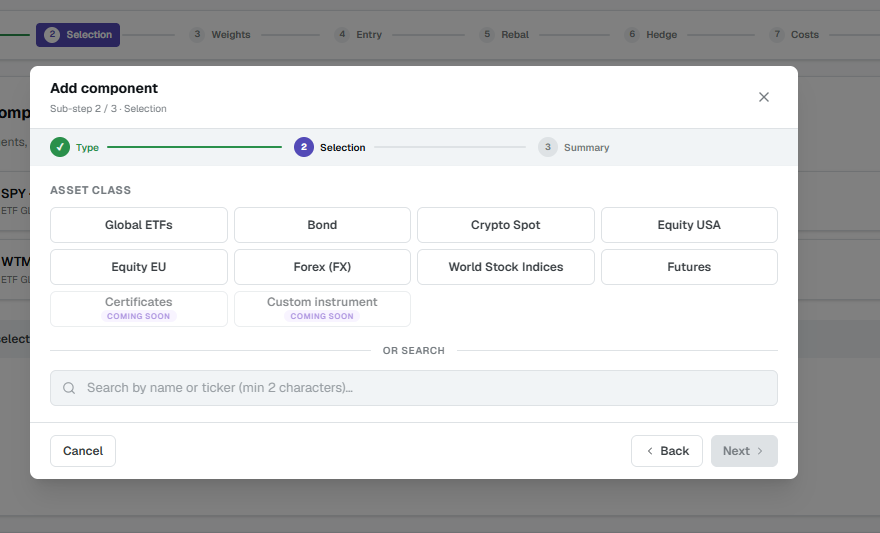Screen dimensions: 880x533
Task: Open the Entry step in background wizard
Action: (358, 35)
